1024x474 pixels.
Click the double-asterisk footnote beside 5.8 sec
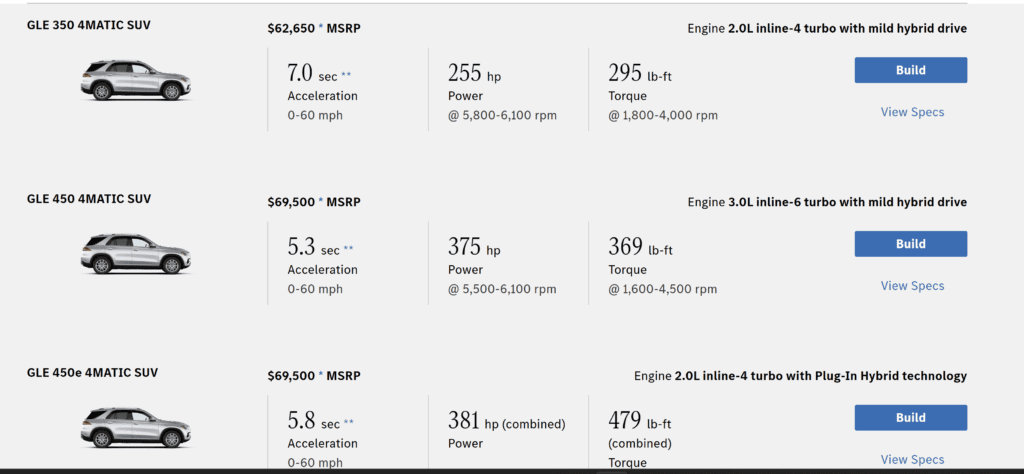pos(348,422)
